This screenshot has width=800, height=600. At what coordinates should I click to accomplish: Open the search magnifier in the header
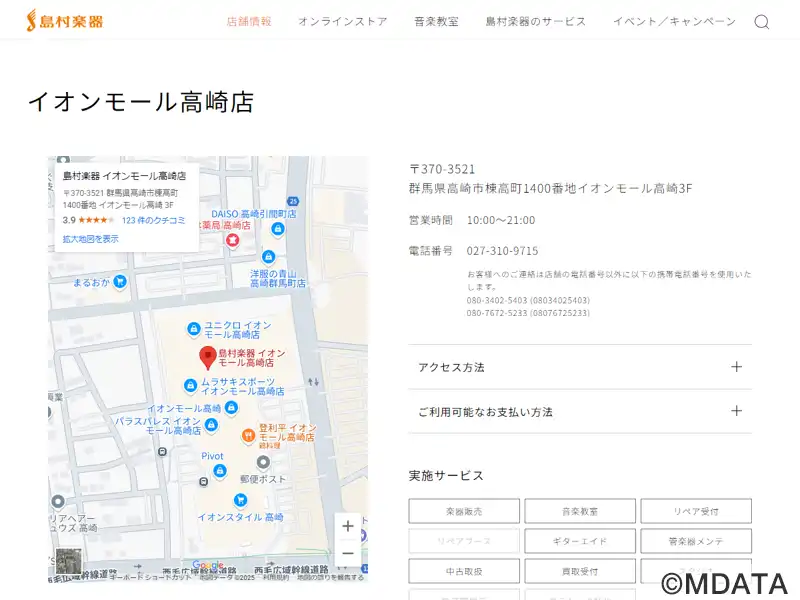coord(761,22)
